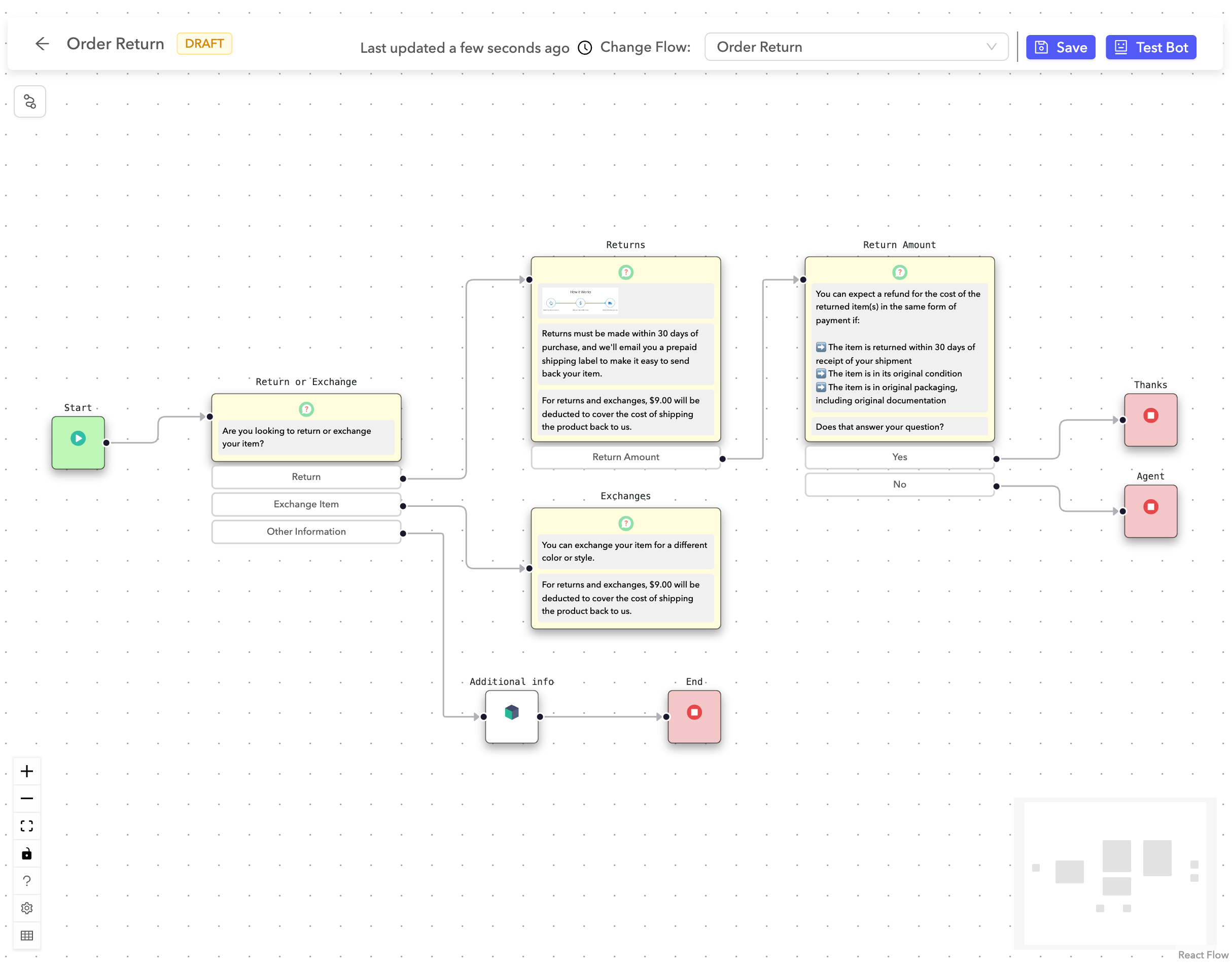Save the Order Return flow
Image resolution: width=1232 pixels, height=965 pixels.
(1060, 47)
